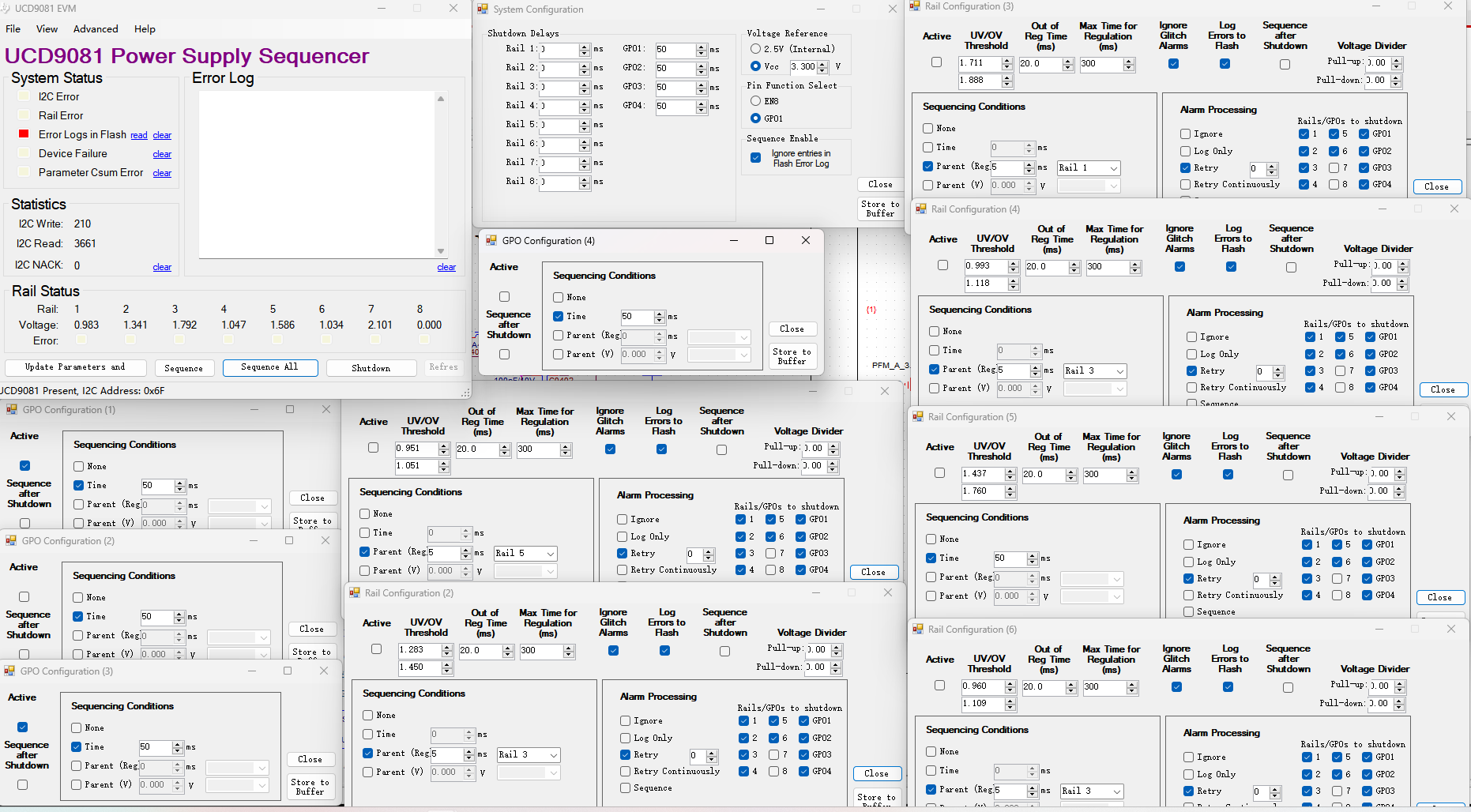Open the Help menu
1471x812 pixels.
click(145, 29)
